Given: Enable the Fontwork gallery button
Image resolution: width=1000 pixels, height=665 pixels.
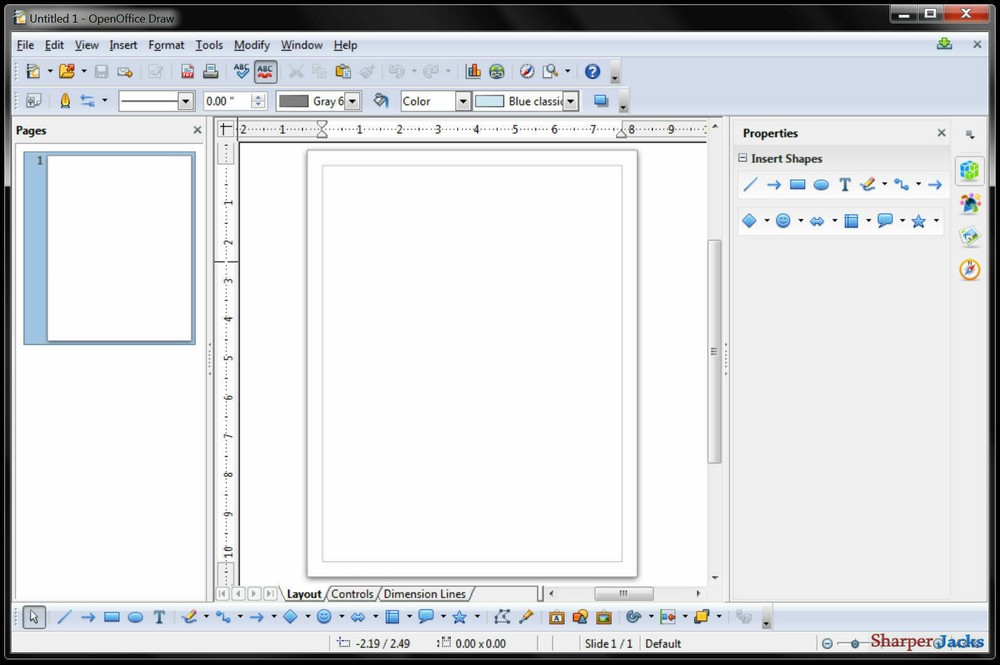Looking at the screenshot, I should tap(557, 617).
